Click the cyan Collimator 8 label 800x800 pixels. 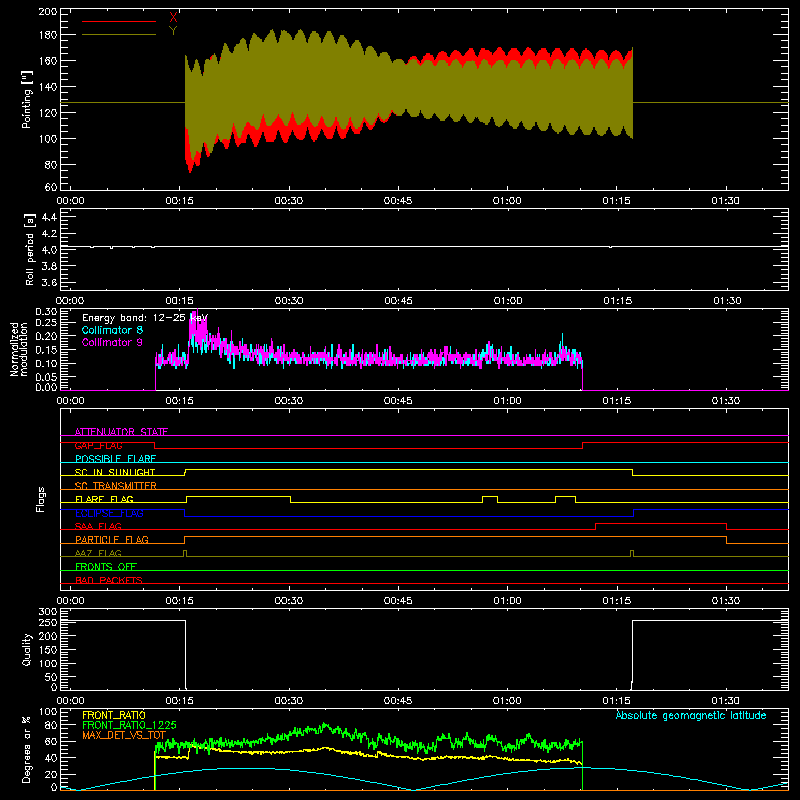[x=112, y=330]
